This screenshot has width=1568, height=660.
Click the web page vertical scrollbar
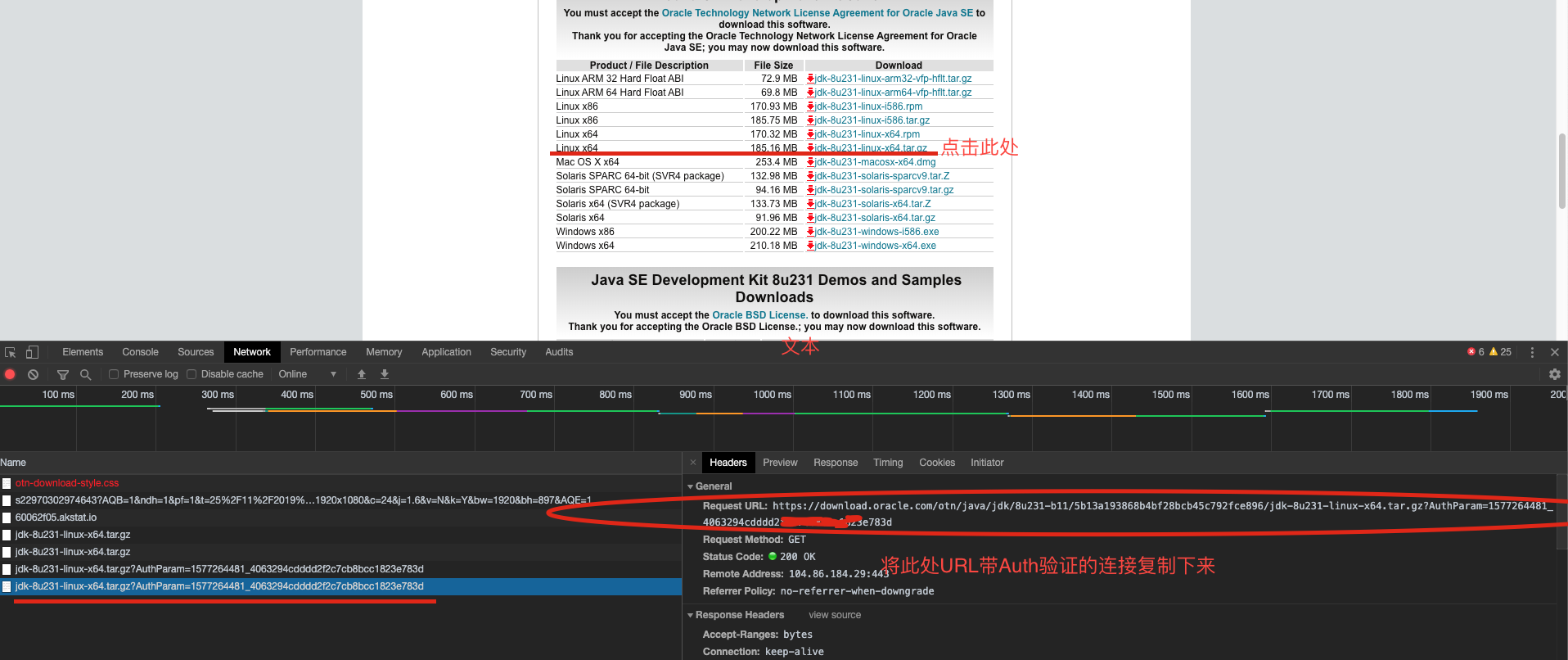click(1562, 170)
